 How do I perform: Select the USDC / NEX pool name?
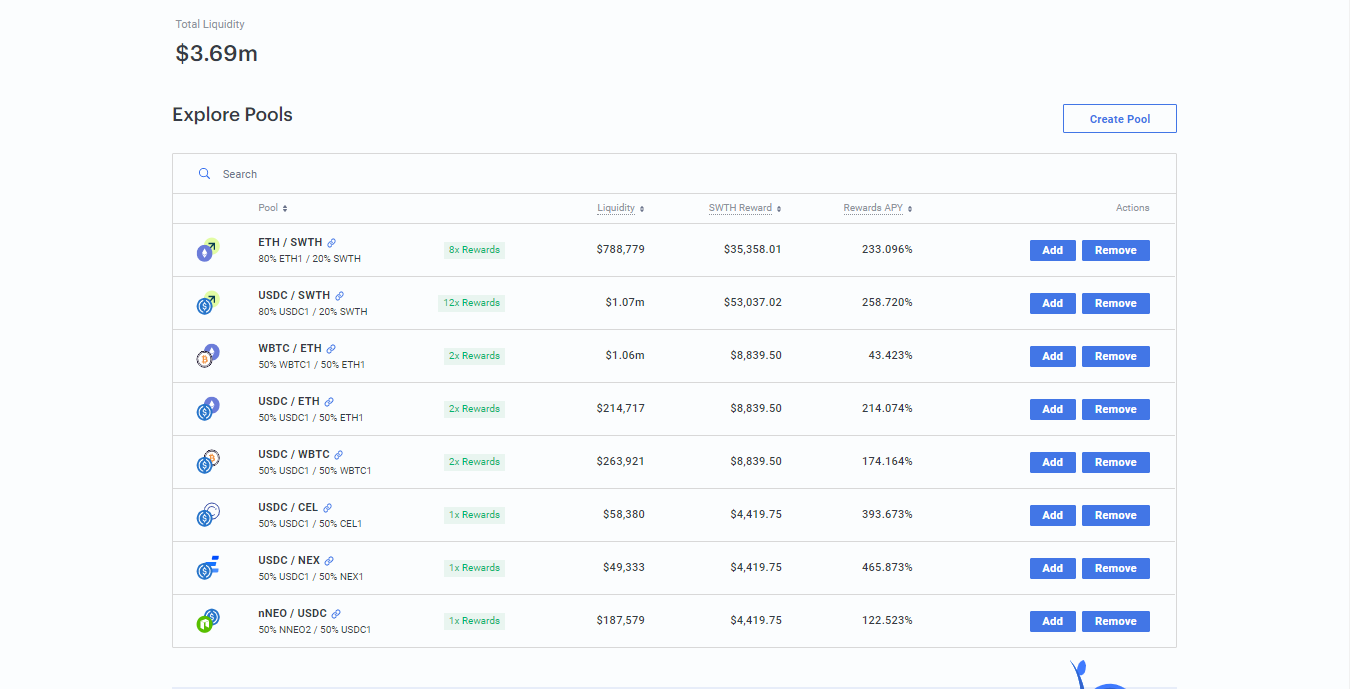(289, 561)
